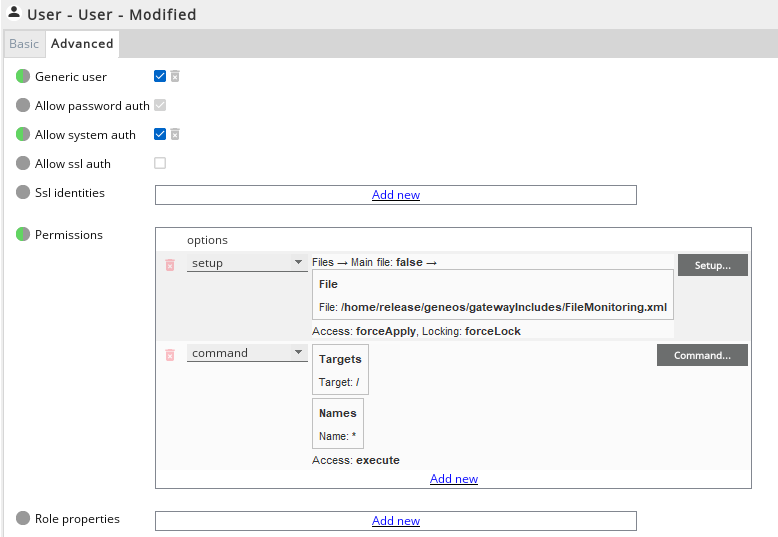Delete the setup permission row
778x537 pixels.
170,264
